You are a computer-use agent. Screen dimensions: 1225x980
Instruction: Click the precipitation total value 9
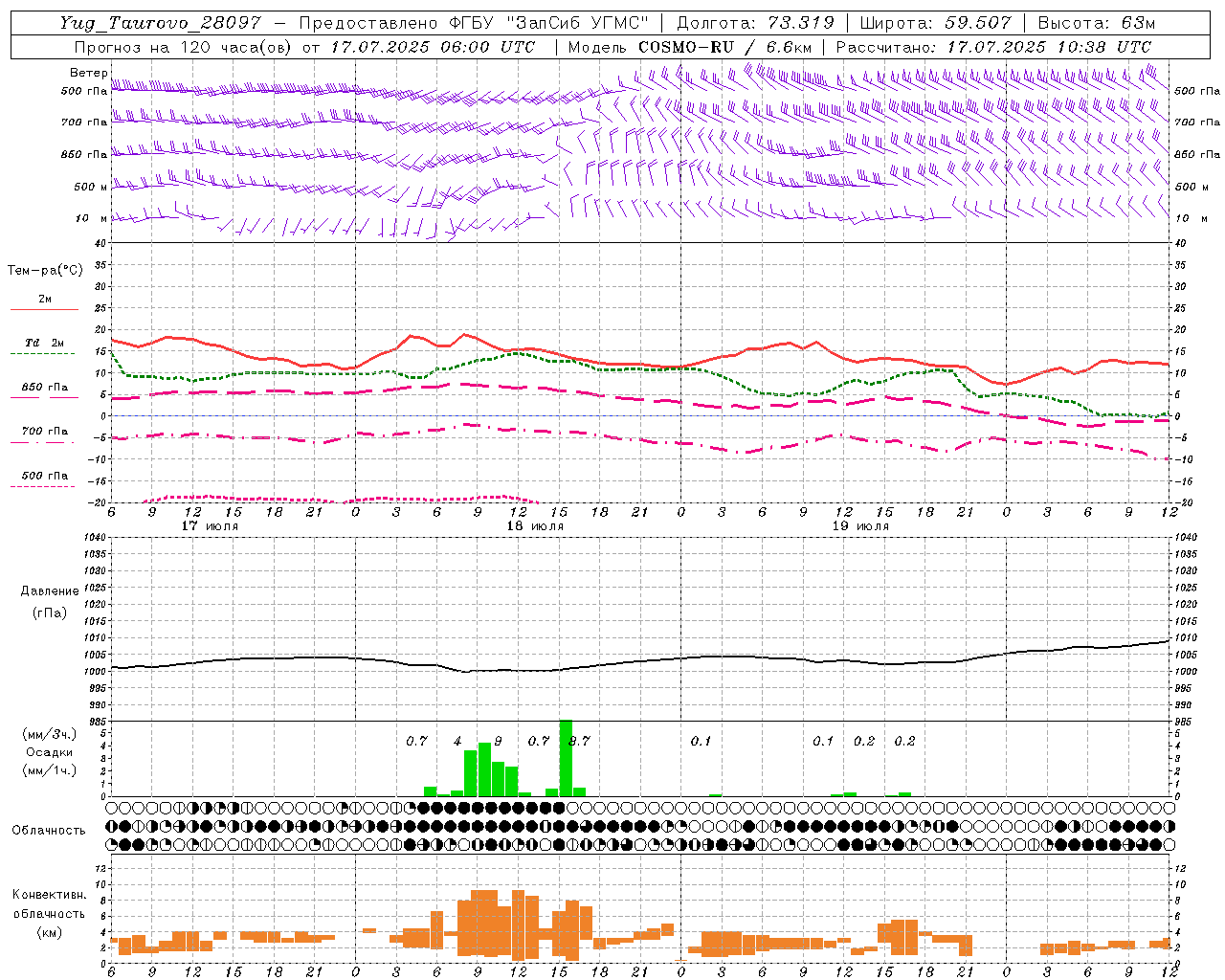pyautogui.click(x=498, y=741)
